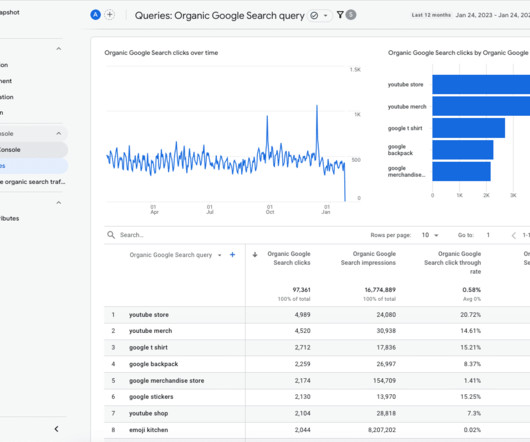Click Organic Google Search impressions column header
This screenshot has width=530, height=442.
tap(368, 258)
